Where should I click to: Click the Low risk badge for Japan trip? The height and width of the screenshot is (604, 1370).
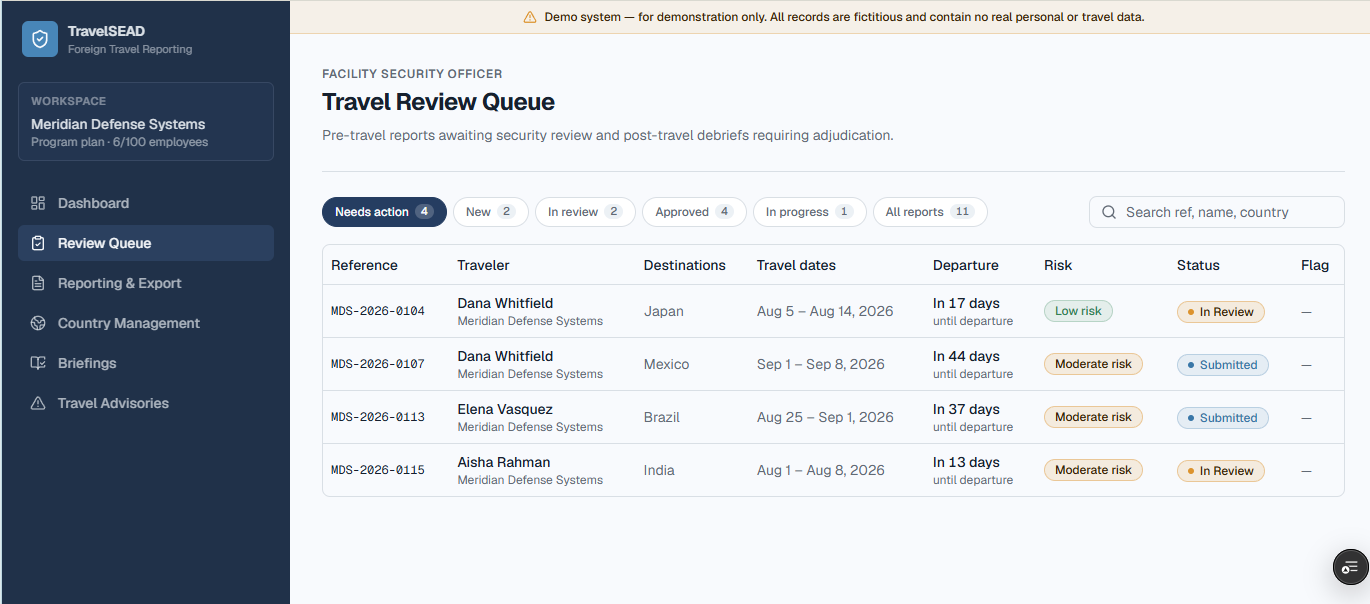[1078, 311]
